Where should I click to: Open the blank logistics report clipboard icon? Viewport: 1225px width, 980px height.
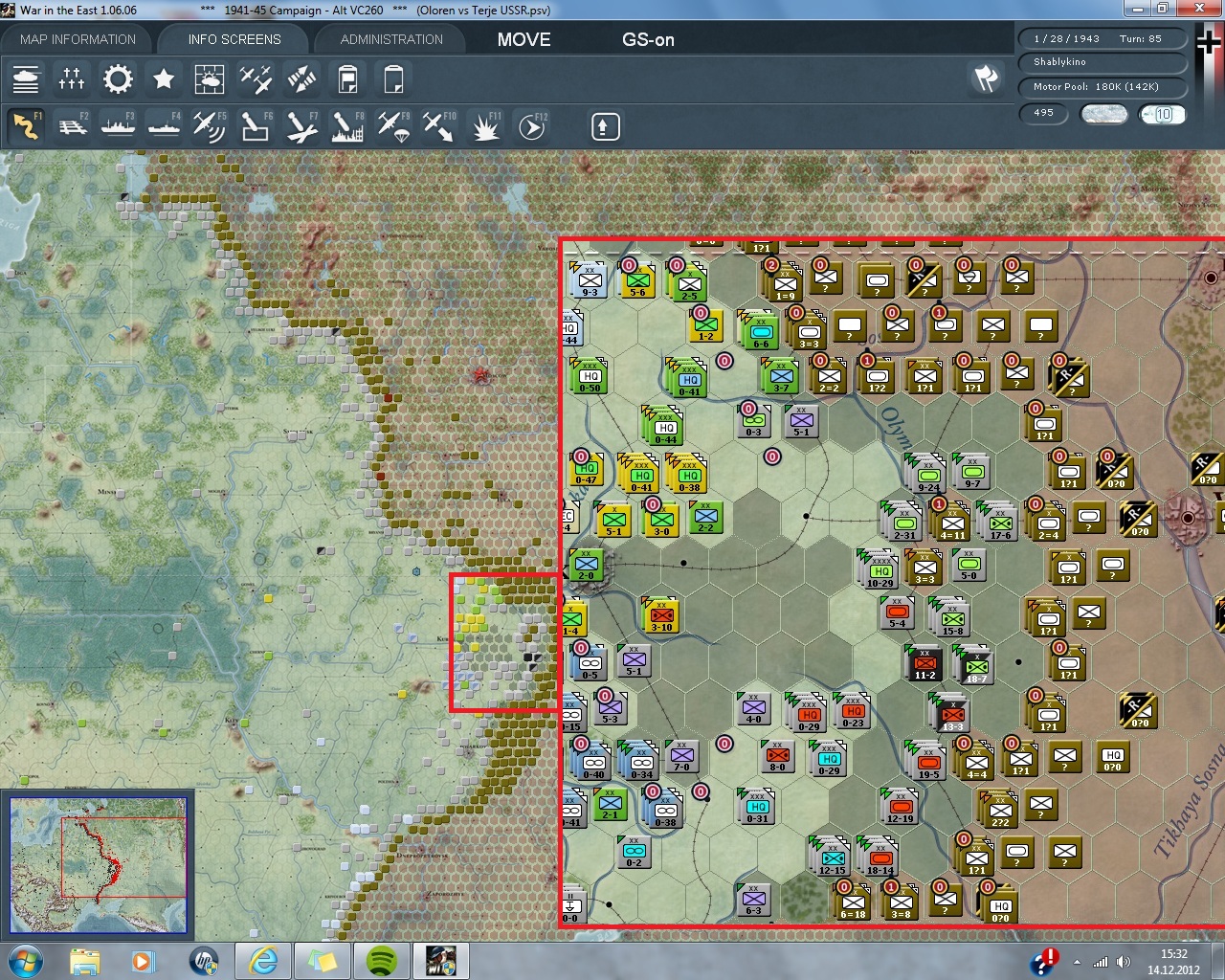click(393, 79)
